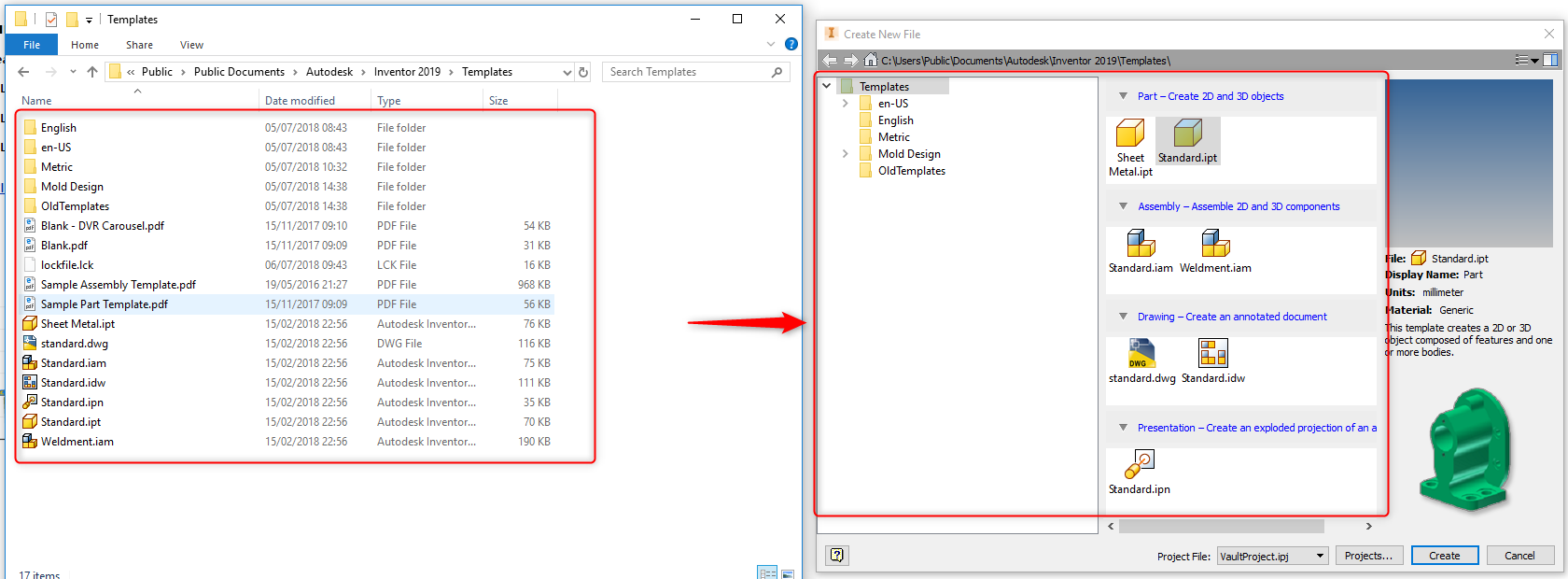This screenshot has height=579, width=1568.
Task: Toggle the preview pane icon in Create New File
Action: tap(1550, 60)
